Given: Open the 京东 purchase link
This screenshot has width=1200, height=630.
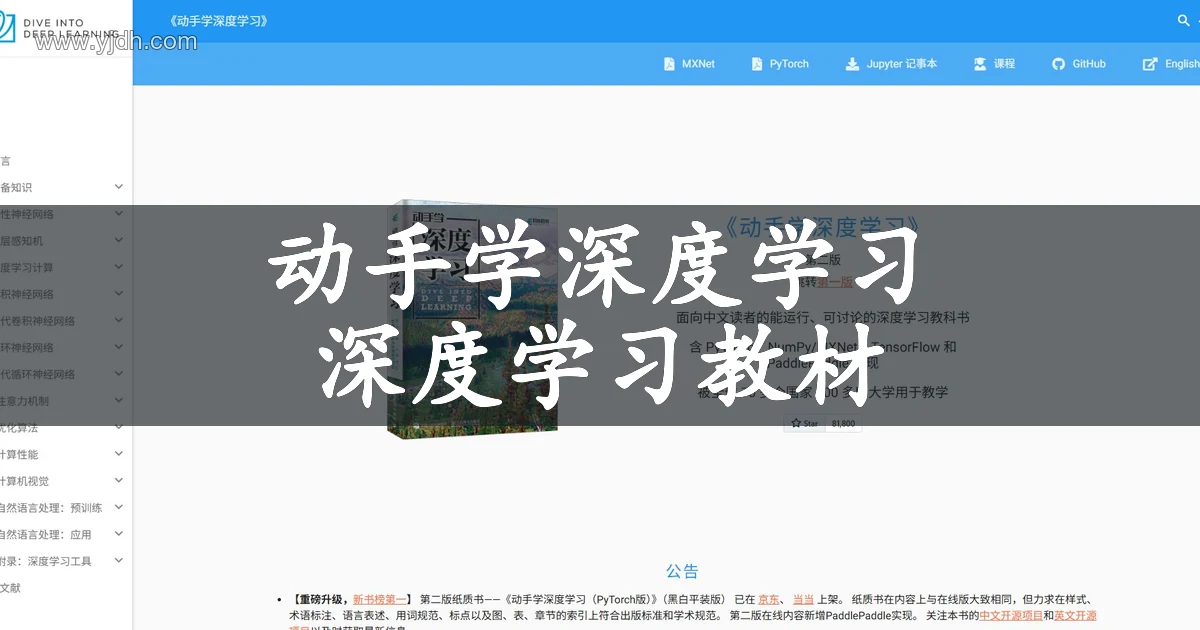Looking at the screenshot, I should pos(769,600).
